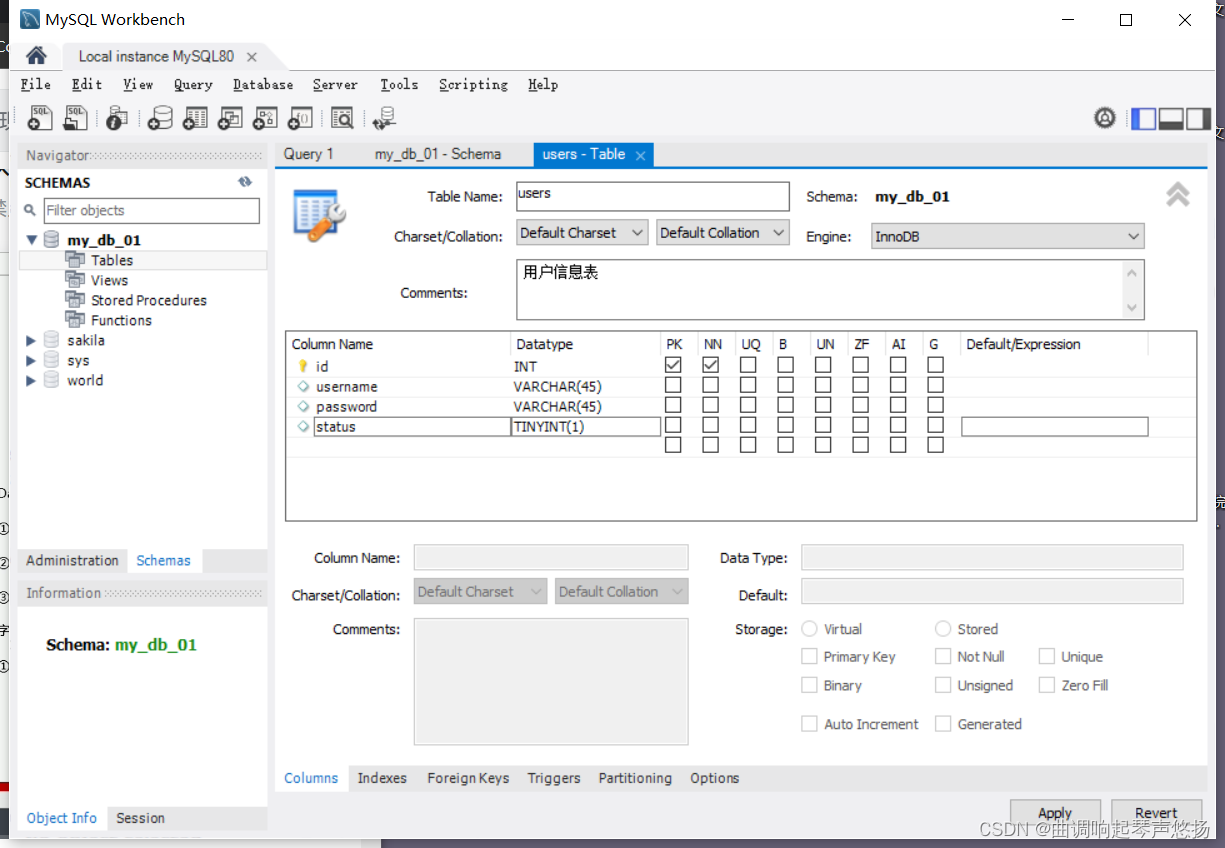Click the primary key icon for id
Screen dimensions: 1225x848
click(303, 366)
